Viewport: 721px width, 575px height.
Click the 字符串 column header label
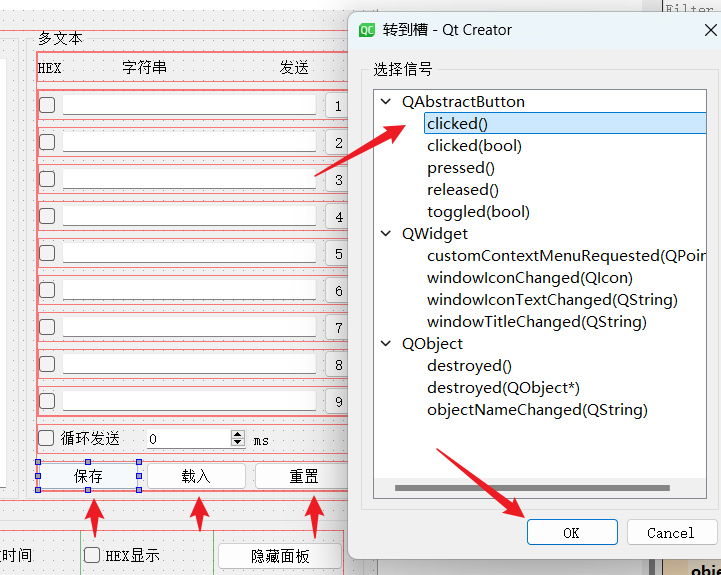(x=144, y=67)
